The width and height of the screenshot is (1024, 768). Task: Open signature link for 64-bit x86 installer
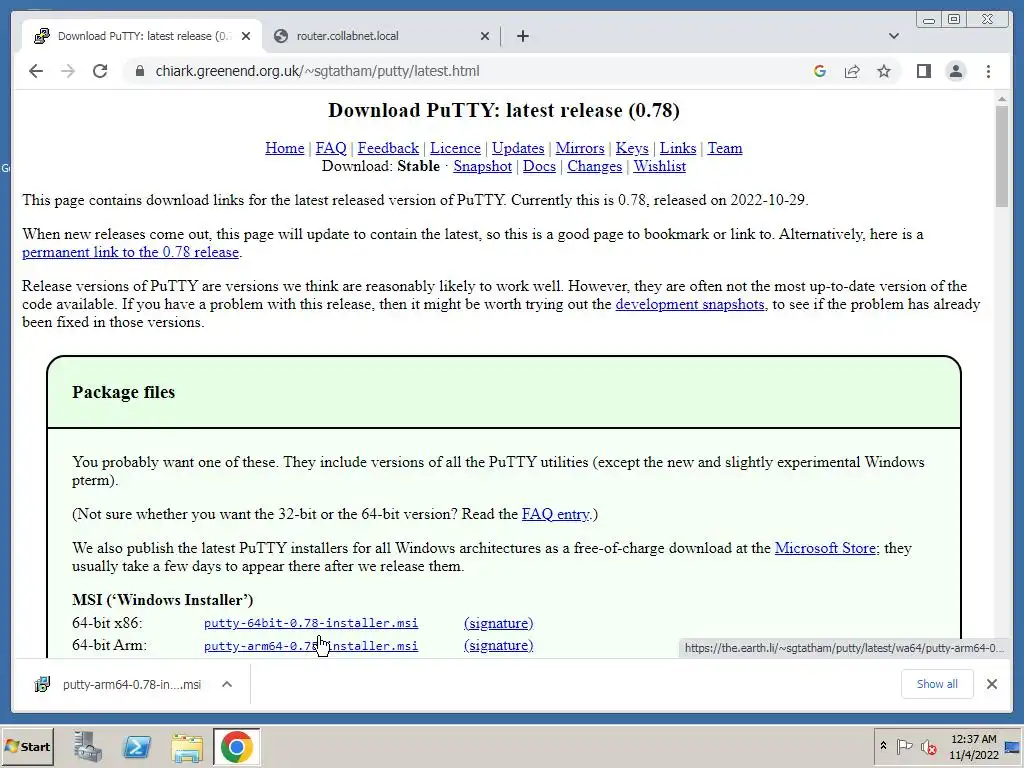click(x=498, y=623)
